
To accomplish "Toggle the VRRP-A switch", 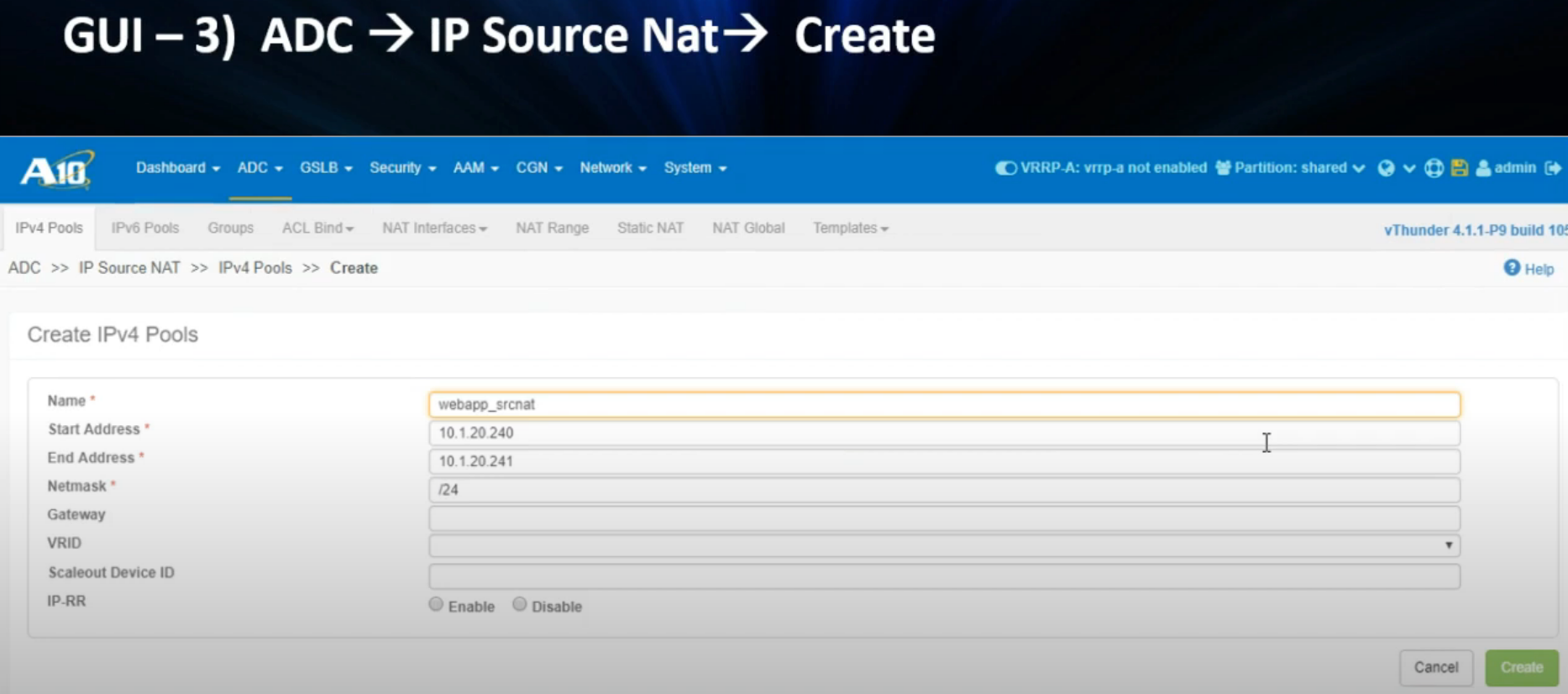I will click(1005, 168).
